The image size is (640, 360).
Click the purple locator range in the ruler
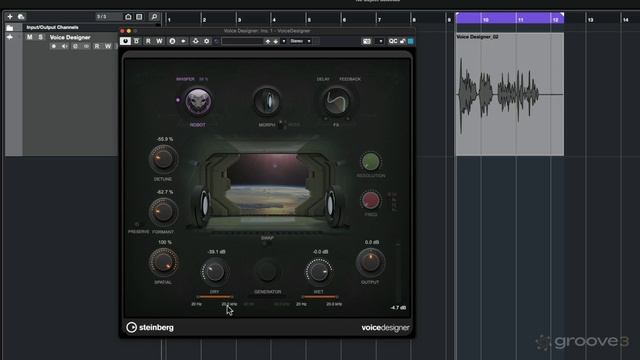pos(510,18)
